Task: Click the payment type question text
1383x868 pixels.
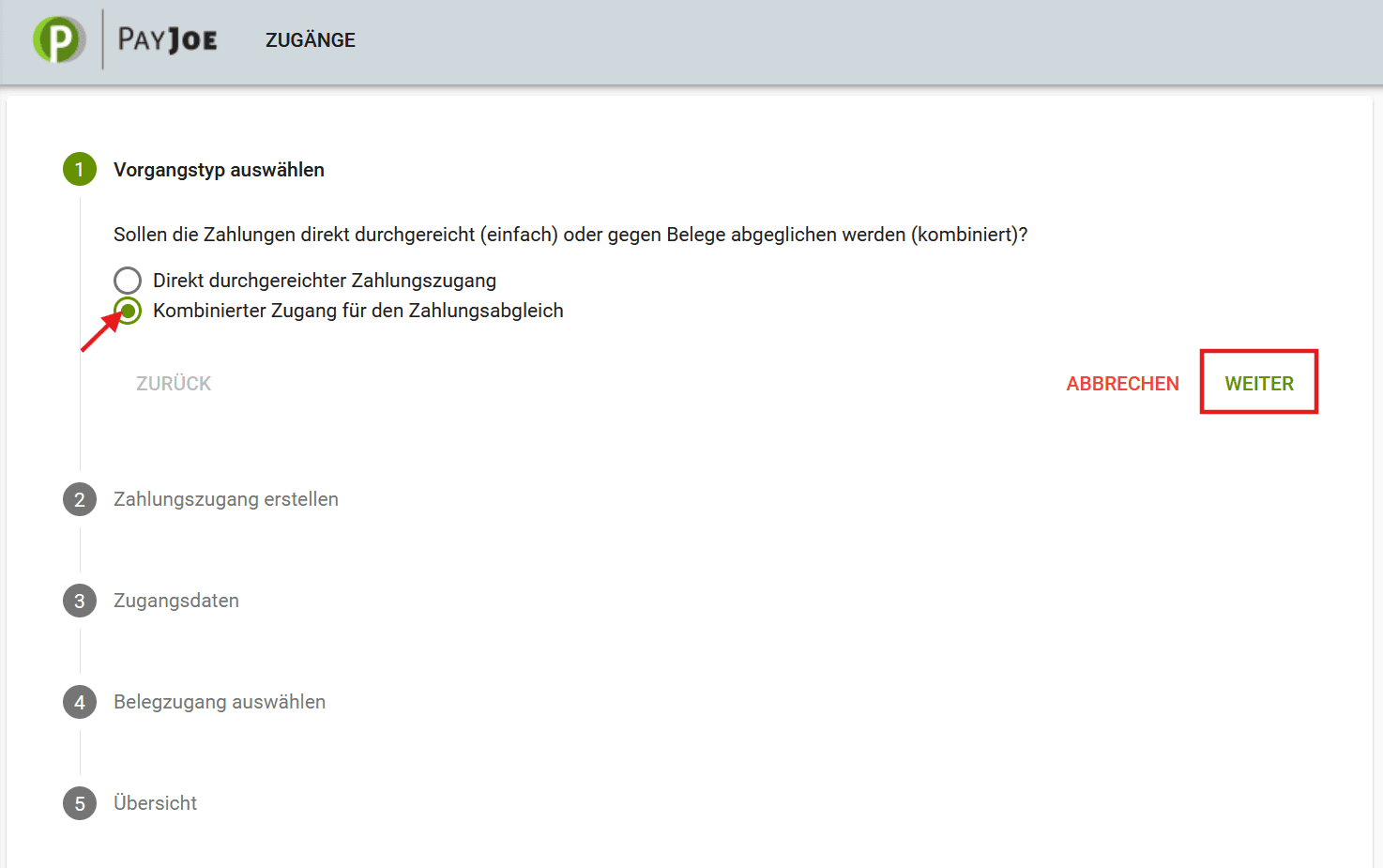Action: pos(570,235)
